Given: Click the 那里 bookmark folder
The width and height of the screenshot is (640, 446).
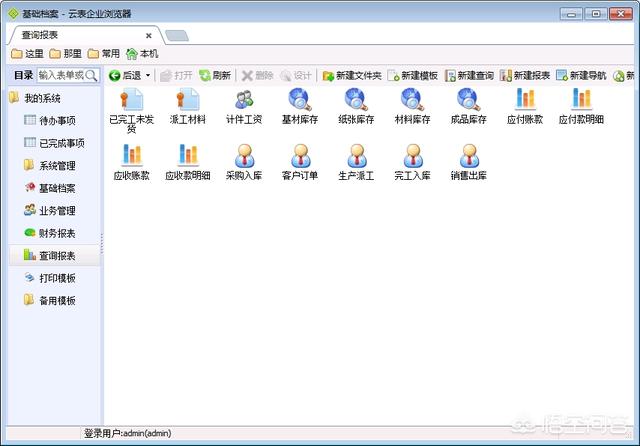Looking at the screenshot, I should 66,53.
